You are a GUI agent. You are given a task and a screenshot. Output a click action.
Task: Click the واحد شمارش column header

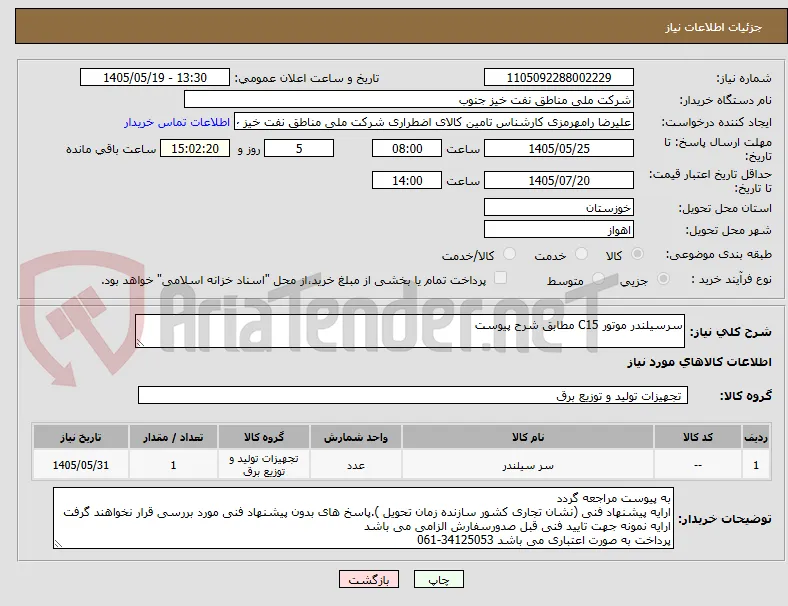click(x=356, y=437)
